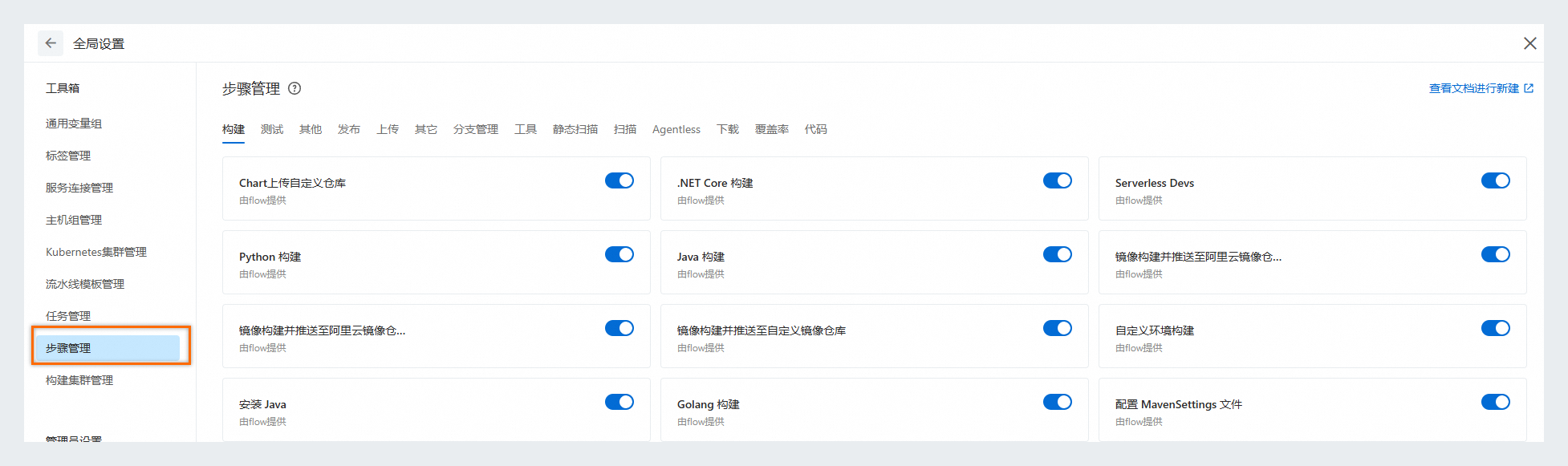Disable the Serverless Devs switch
This screenshot has width=1568, height=466.
click(1496, 180)
